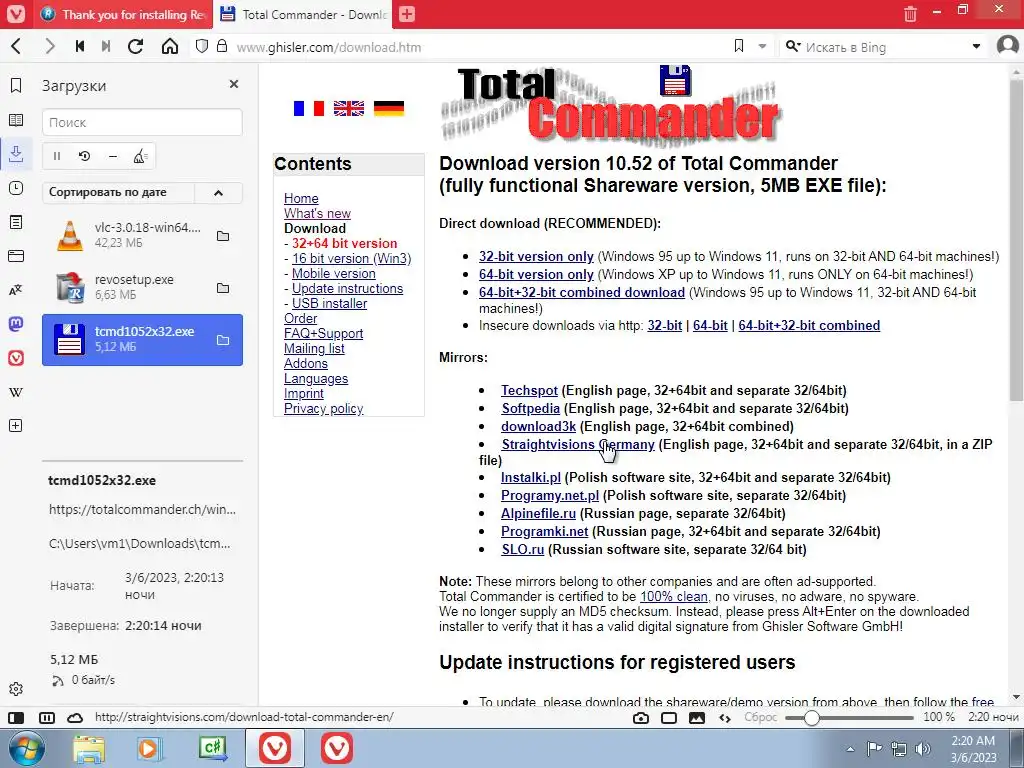Viewport: 1024px width, 768px height.
Task: Clear finished downloads with broom icon
Action: pos(140,156)
